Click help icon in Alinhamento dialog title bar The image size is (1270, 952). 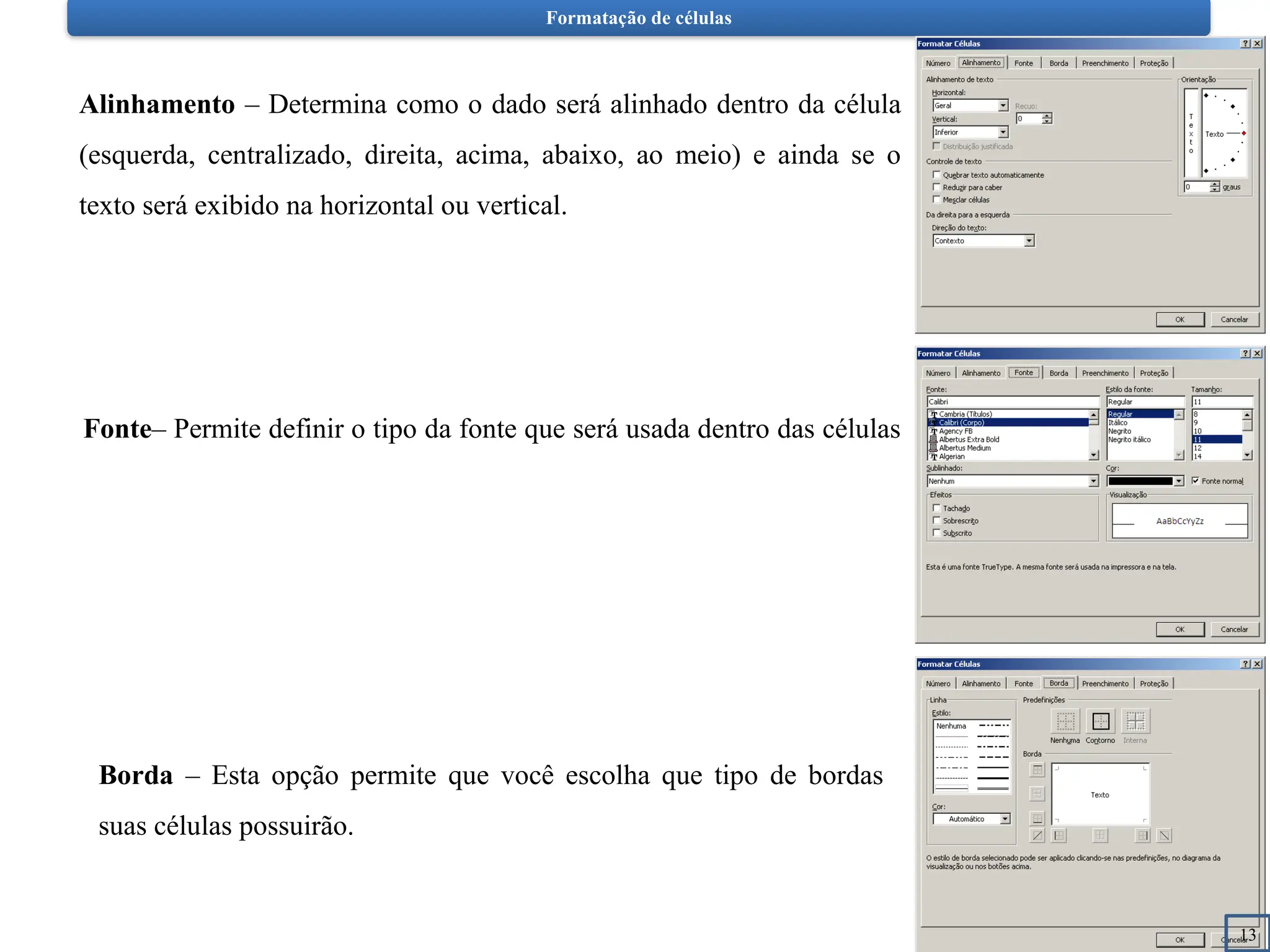(1245, 43)
